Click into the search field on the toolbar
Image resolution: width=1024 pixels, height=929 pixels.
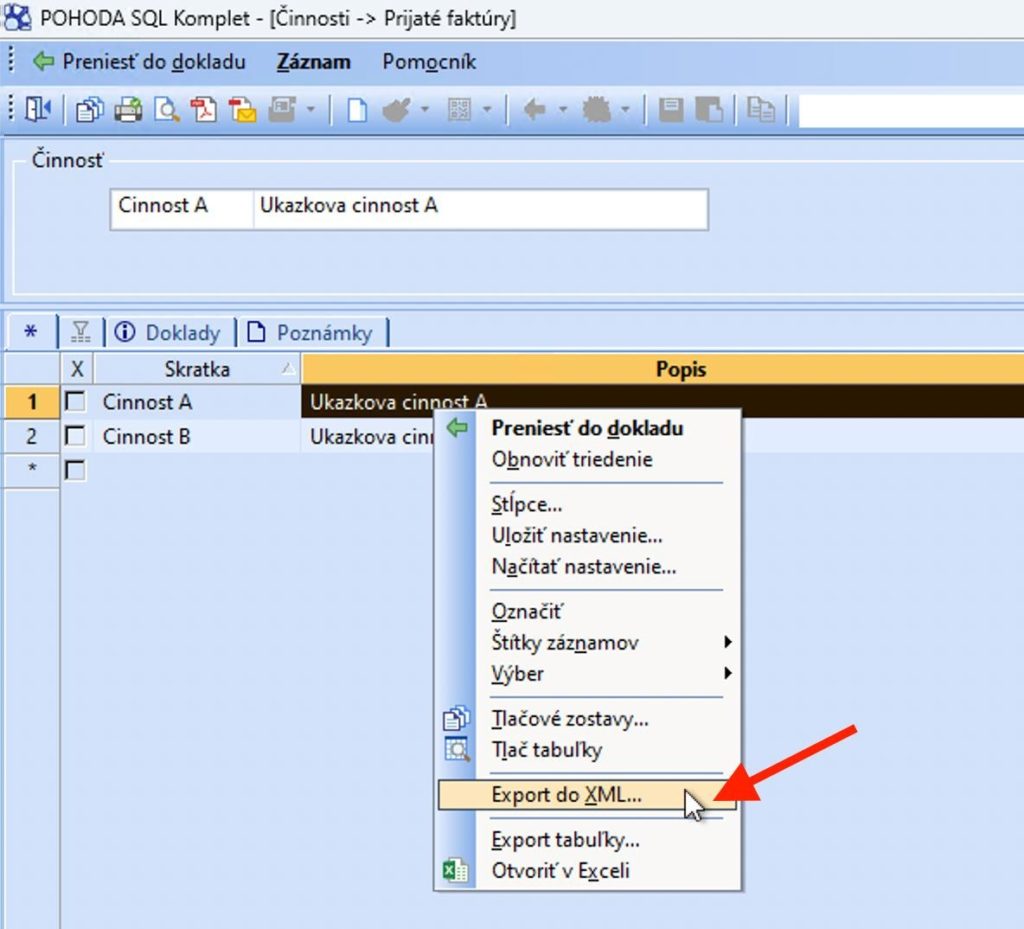(911, 110)
